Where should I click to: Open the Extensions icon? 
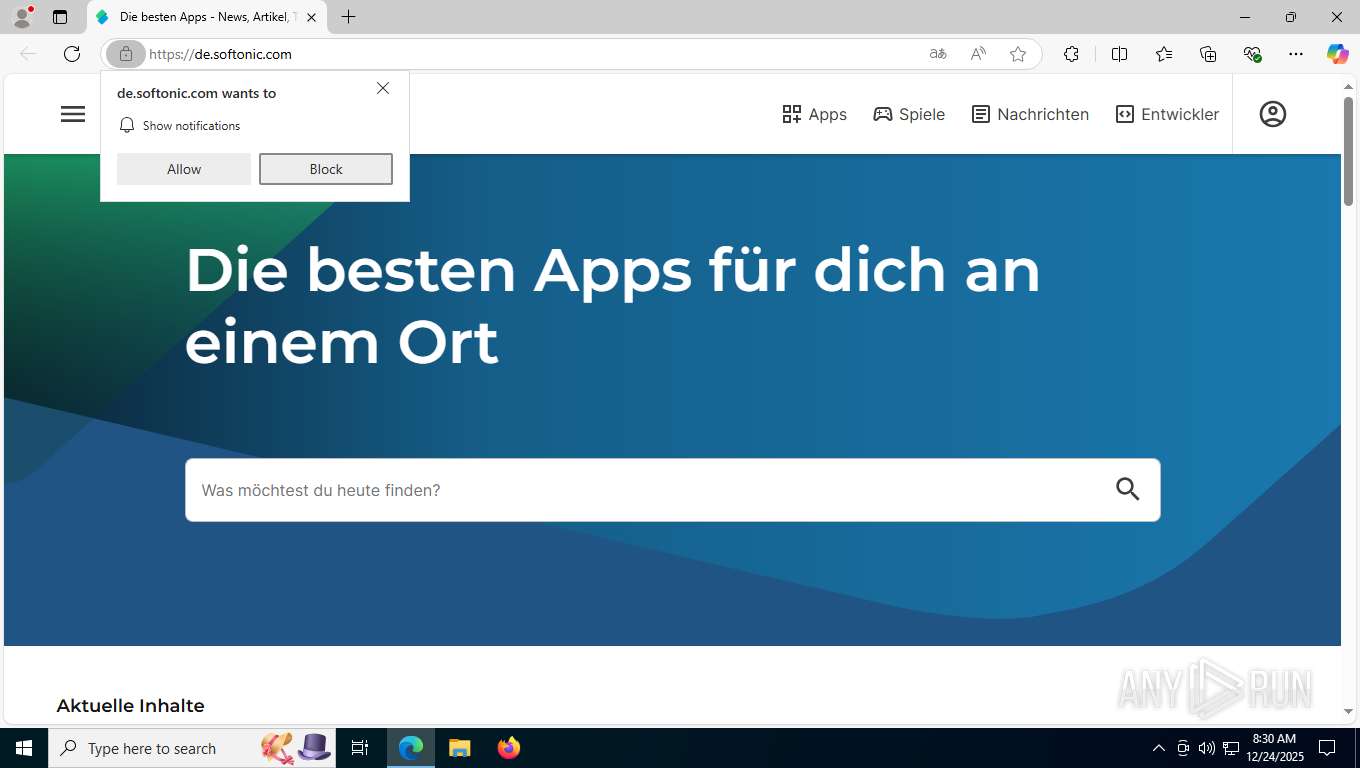[1071, 54]
